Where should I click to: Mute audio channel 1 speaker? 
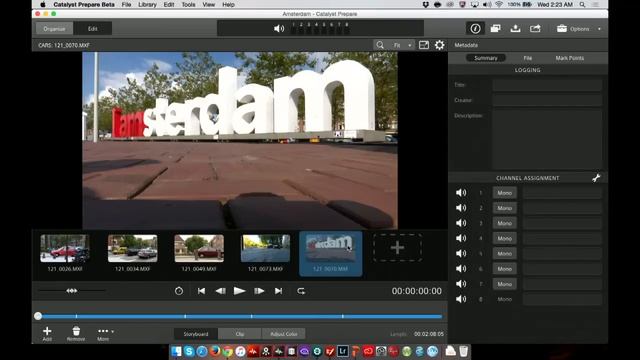point(461,193)
